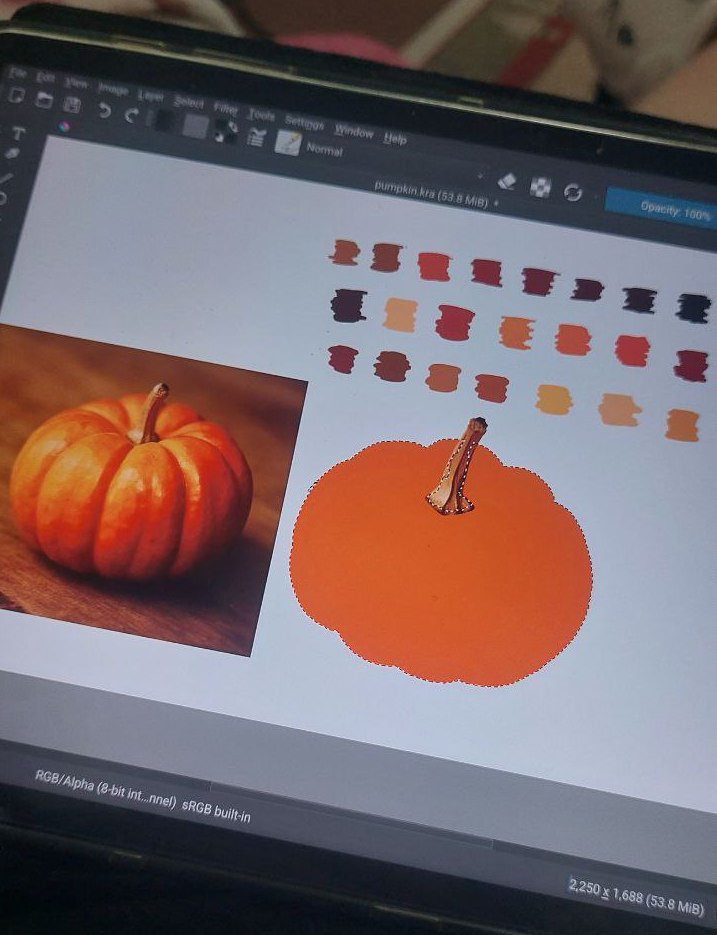
Task: Select the Line tool in toolbox
Action: pyautogui.click(x=6, y=177)
